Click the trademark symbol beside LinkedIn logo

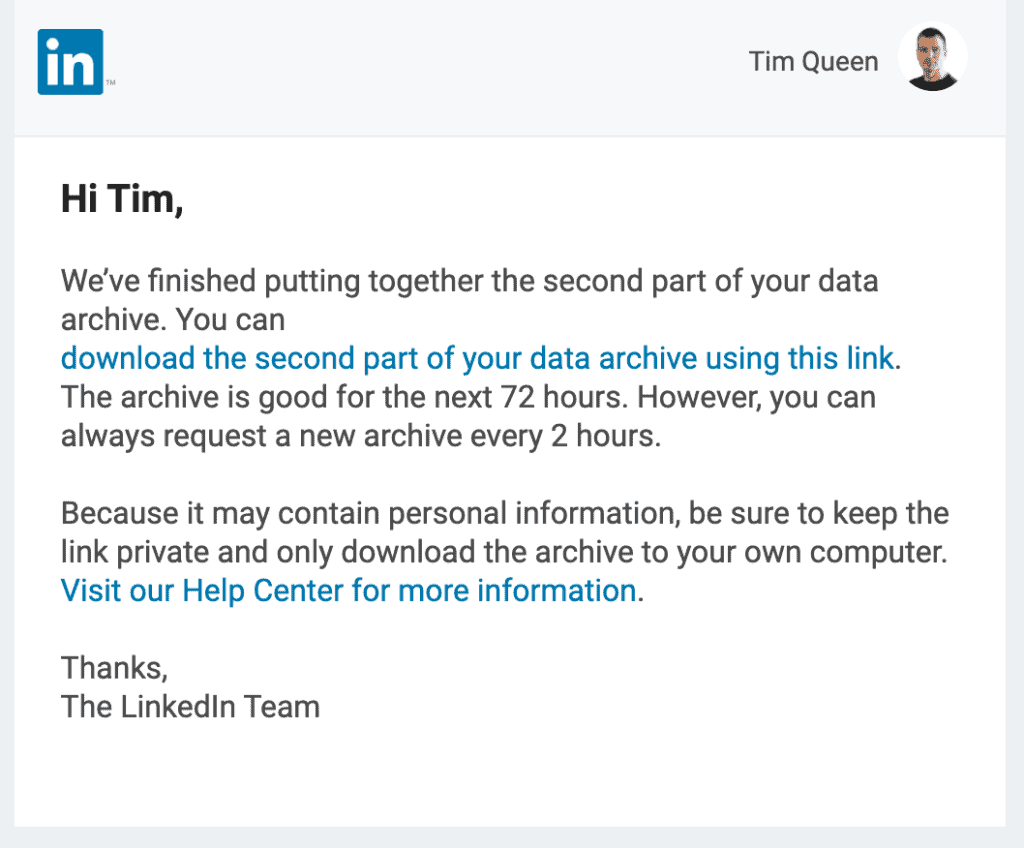pyautogui.click(x=110, y=84)
